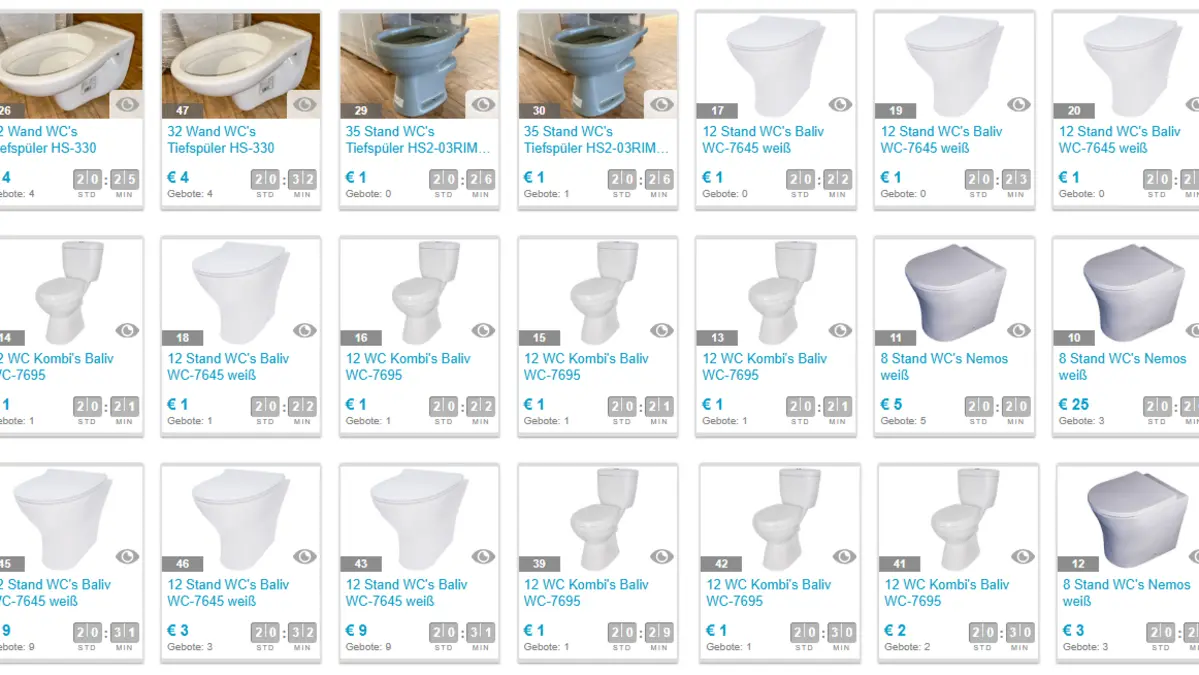Click the eye icon on lot 16
The image size is (1199, 675).
483,330
